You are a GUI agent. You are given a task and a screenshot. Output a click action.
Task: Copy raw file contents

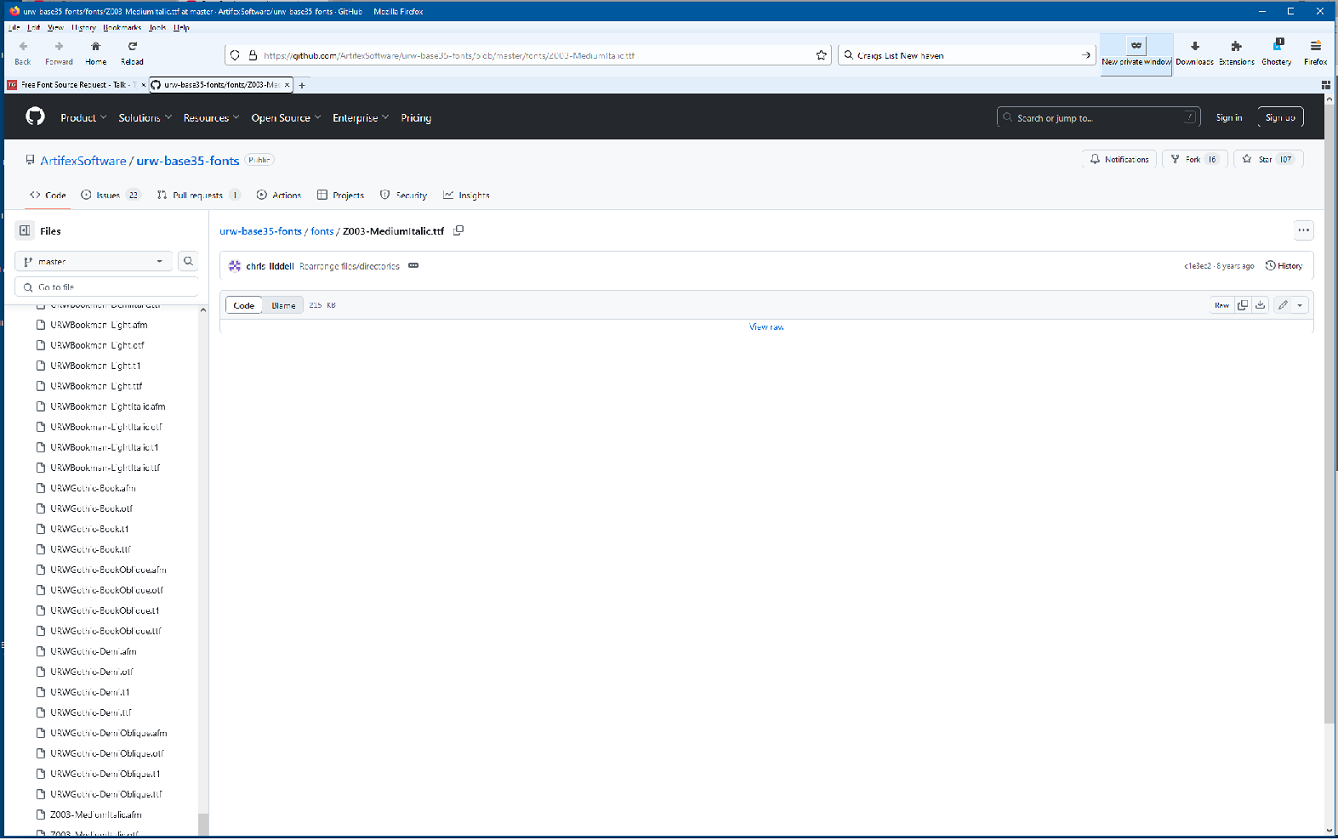coord(1243,305)
